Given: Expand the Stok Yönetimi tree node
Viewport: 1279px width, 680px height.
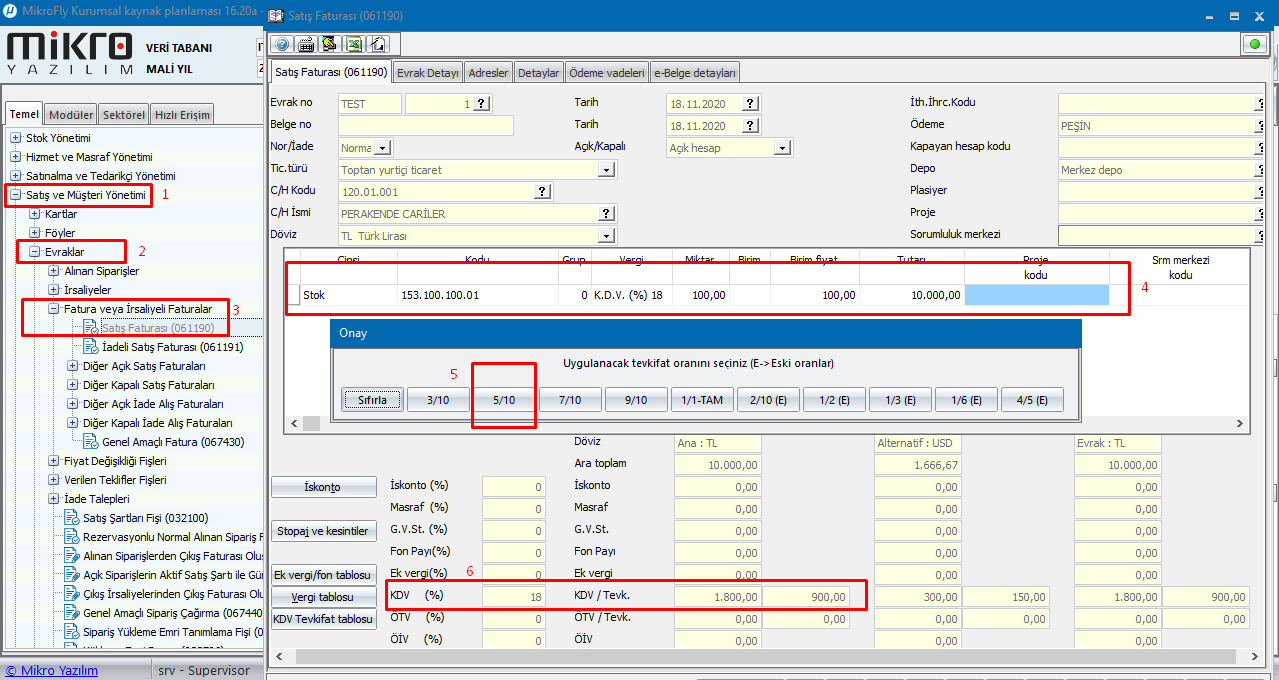Looking at the screenshot, I should tap(16, 138).
